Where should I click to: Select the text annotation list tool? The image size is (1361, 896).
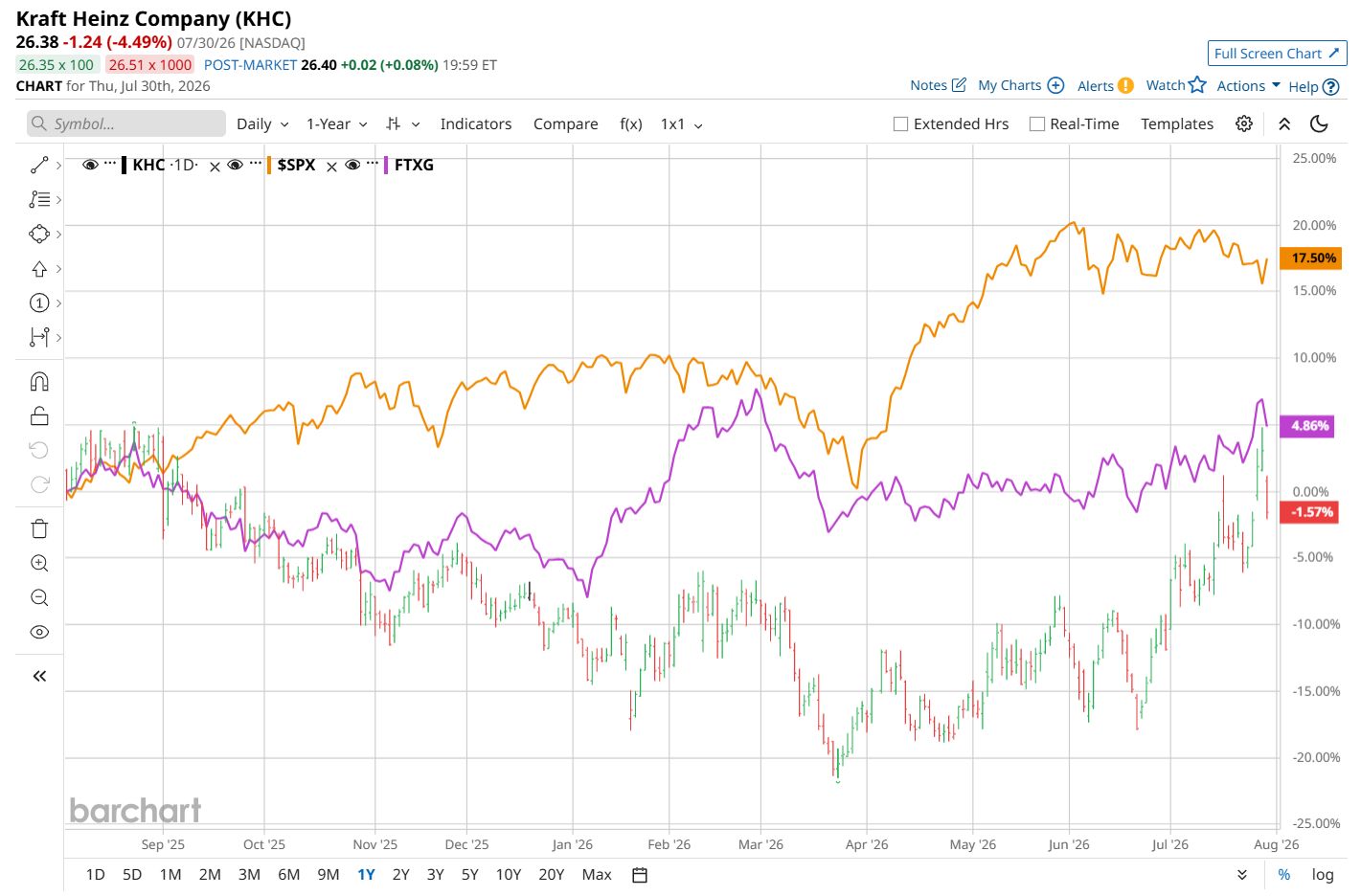pyautogui.click(x=39, y=200)
